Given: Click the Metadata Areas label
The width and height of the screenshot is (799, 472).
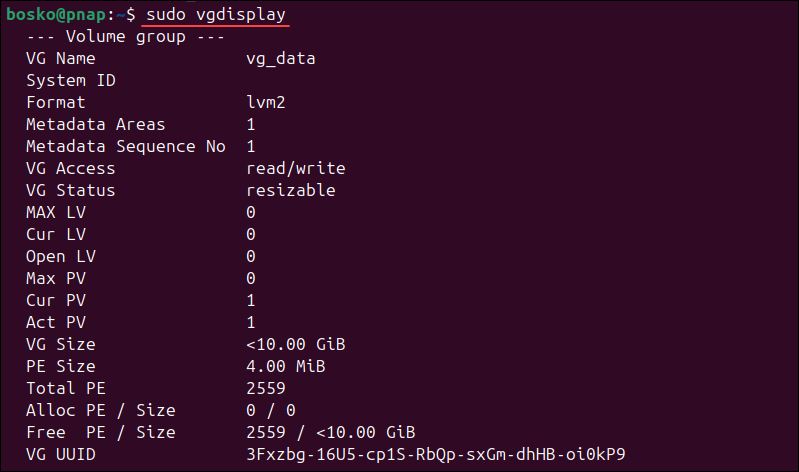Looking at the screenshot, I should (96, 125).
